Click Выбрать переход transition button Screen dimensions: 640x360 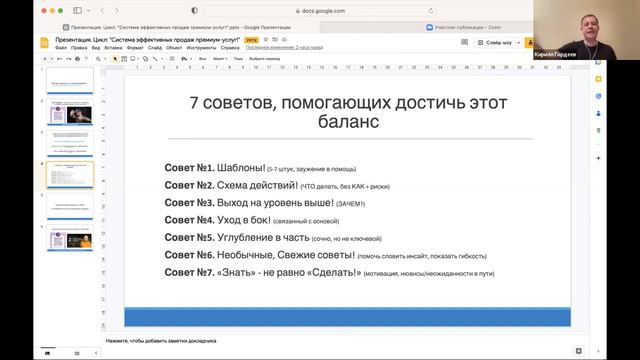point(264,59)
